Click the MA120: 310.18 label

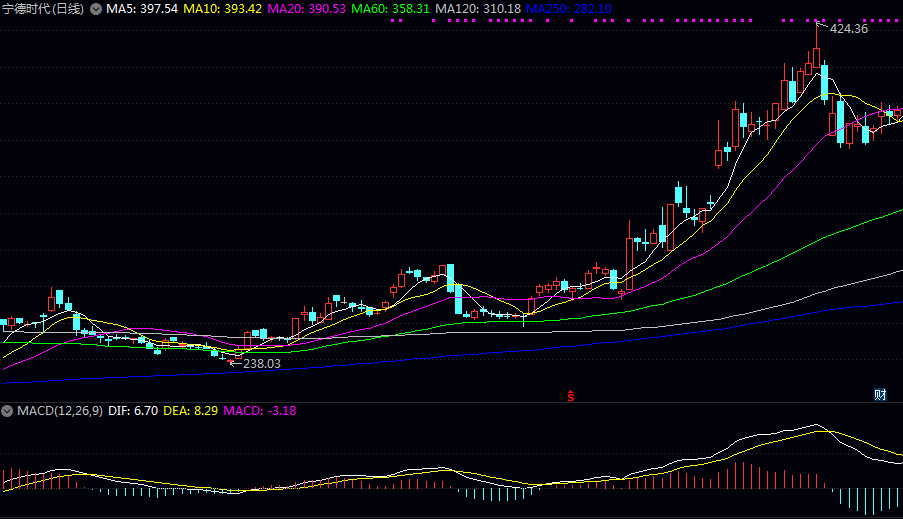coord(478,9)
